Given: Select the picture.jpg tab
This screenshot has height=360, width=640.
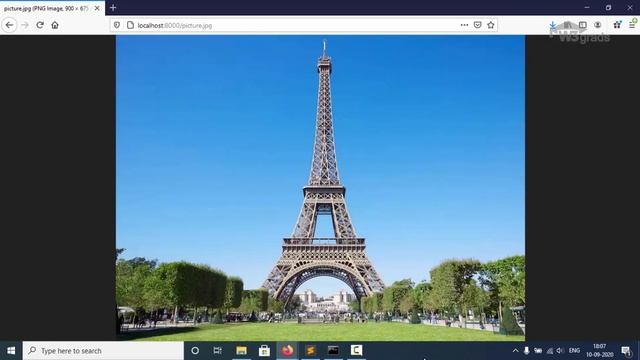Looking at the screenshot, I should 52,8.
